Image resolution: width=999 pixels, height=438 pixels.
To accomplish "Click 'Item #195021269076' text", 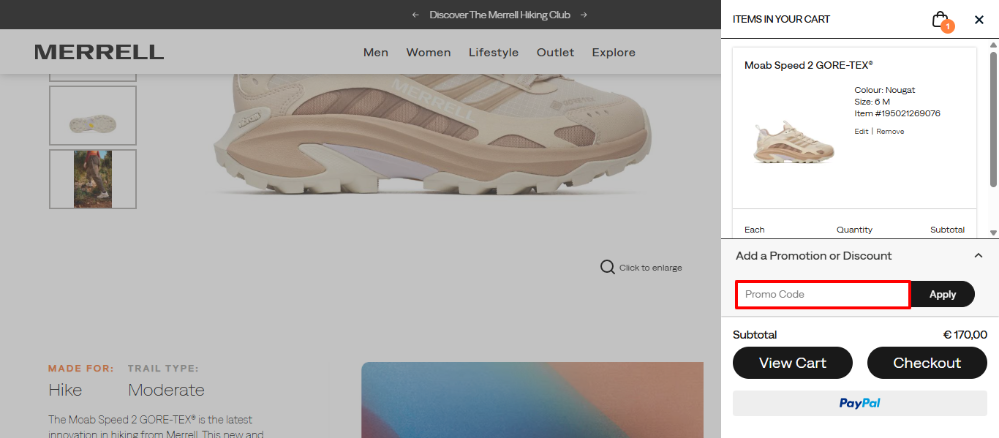I will 897,113.
